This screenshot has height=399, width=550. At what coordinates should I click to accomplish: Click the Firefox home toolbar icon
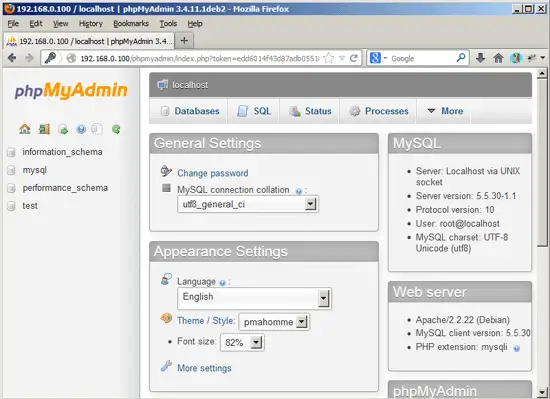pos(498,58)
